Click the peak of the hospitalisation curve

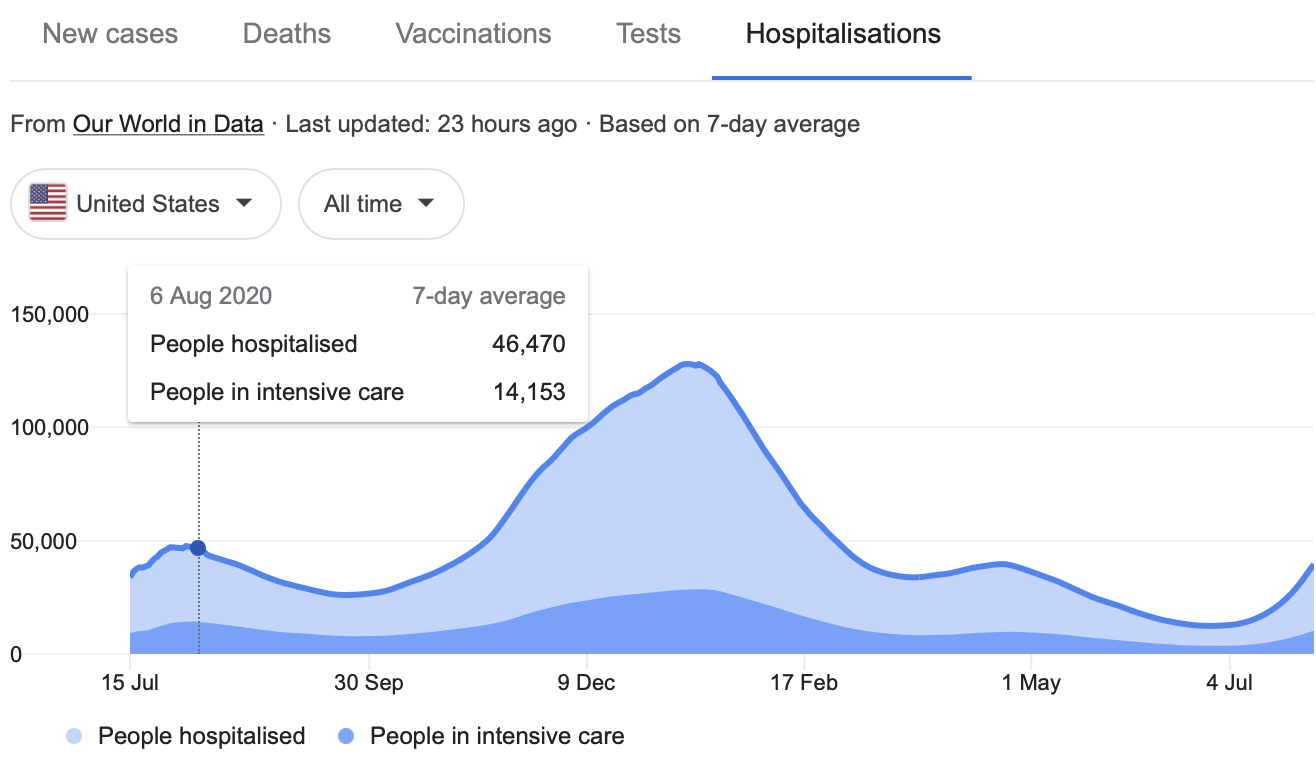[x=688, y=364]
